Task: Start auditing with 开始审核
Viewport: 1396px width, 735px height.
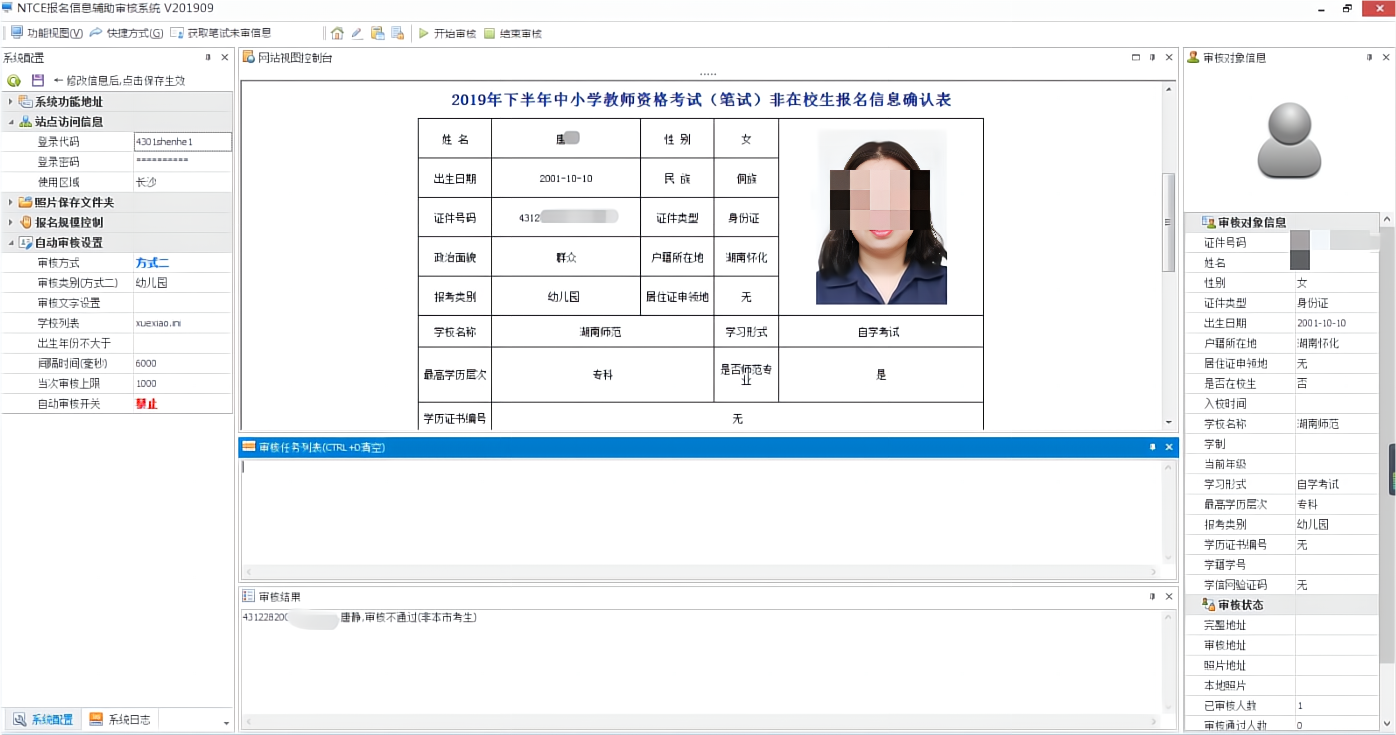Action: coord(447,33)
